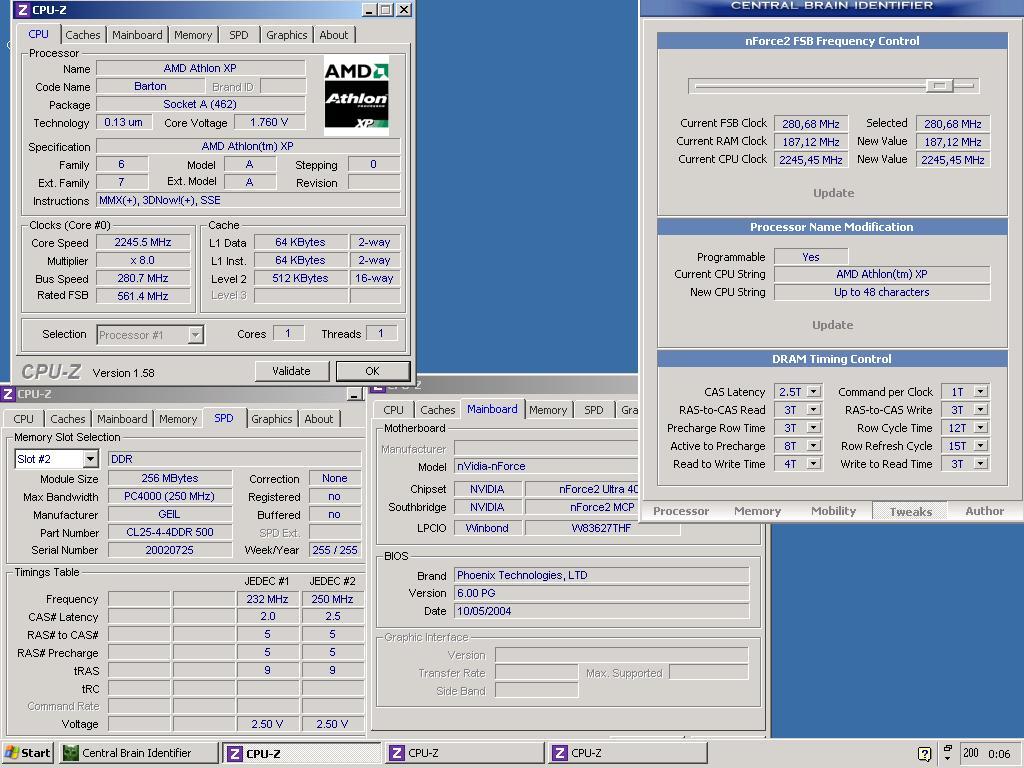
Task: Click the BIOS Date 10/05/2004
Action: click(x=601, y=611)
